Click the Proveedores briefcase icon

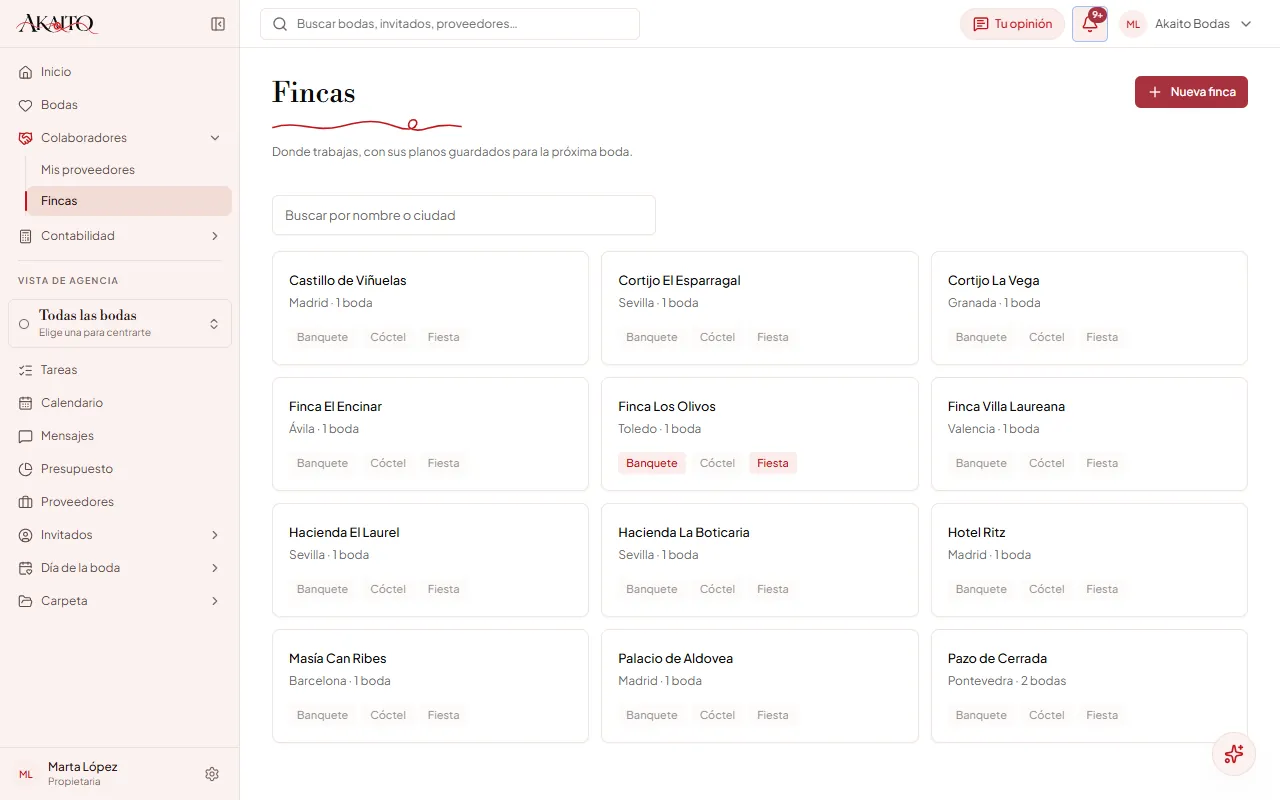click(26, 502)
